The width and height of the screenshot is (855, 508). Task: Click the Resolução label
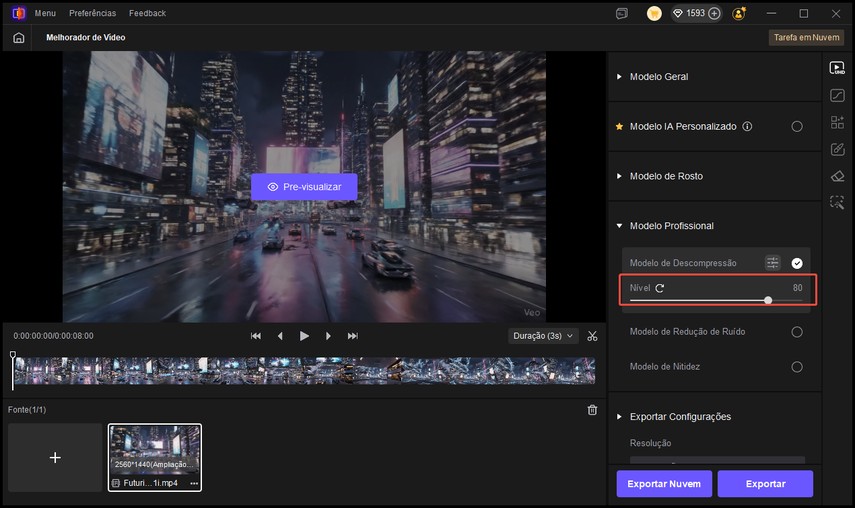[x=651, y=443]
